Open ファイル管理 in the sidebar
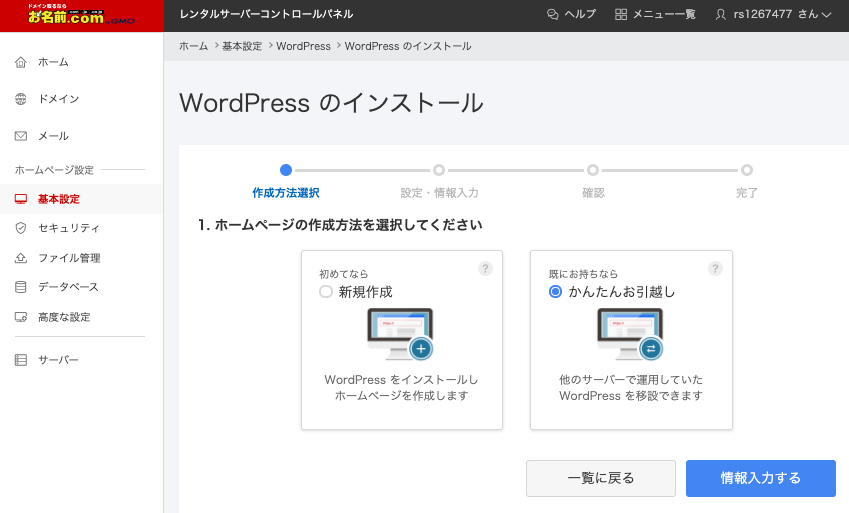The height and width of the screenshot is (513, 849). click(69, 258)
